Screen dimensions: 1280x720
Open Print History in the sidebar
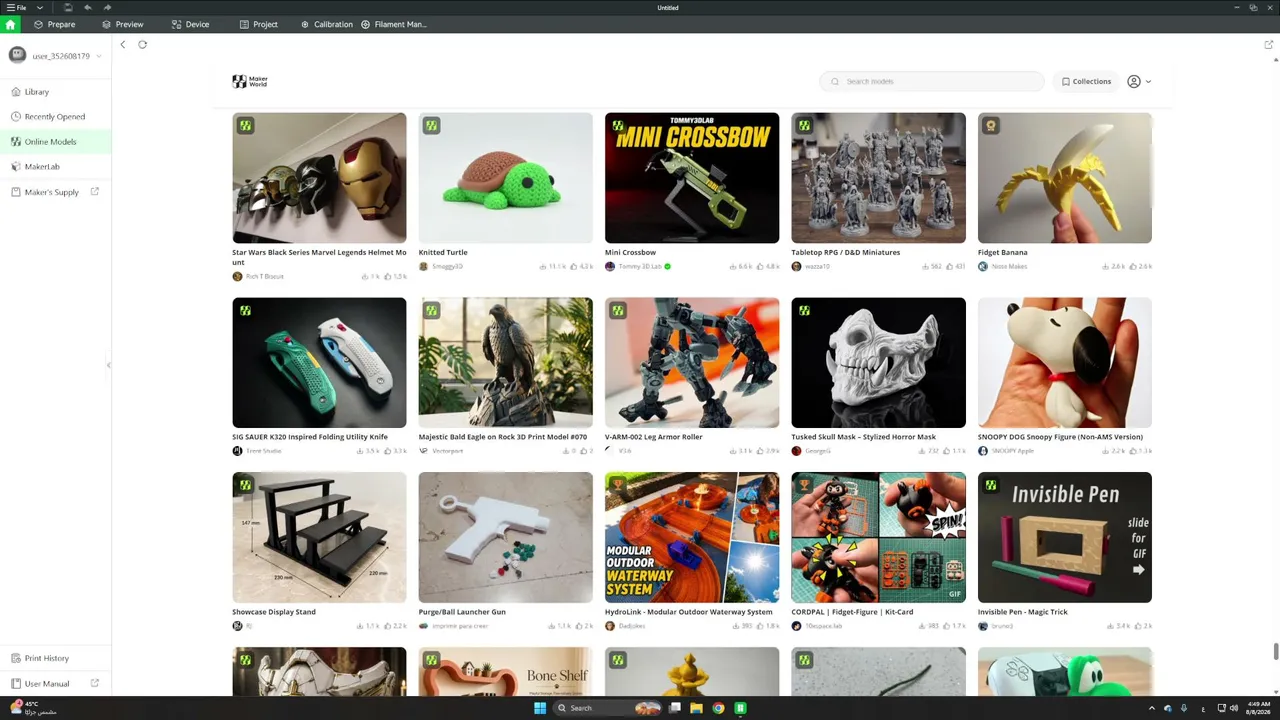click(x=56, y=658)
